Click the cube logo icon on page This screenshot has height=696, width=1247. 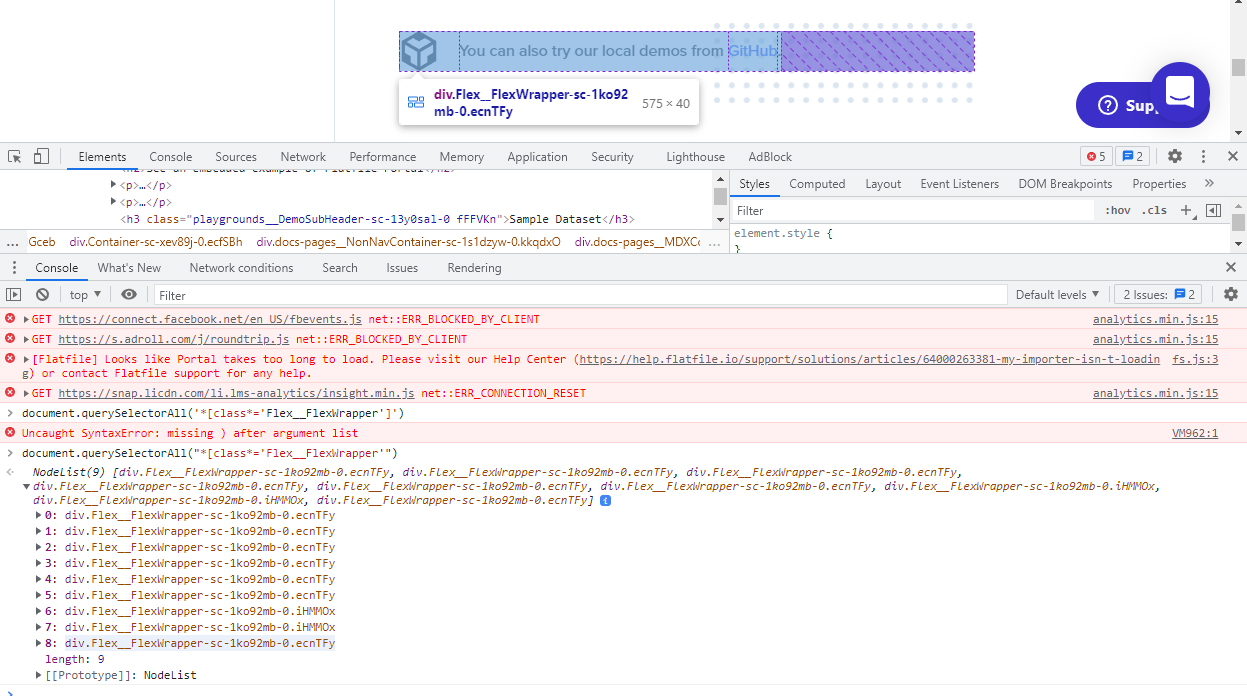pyautogui.click(x=419, y=51)
